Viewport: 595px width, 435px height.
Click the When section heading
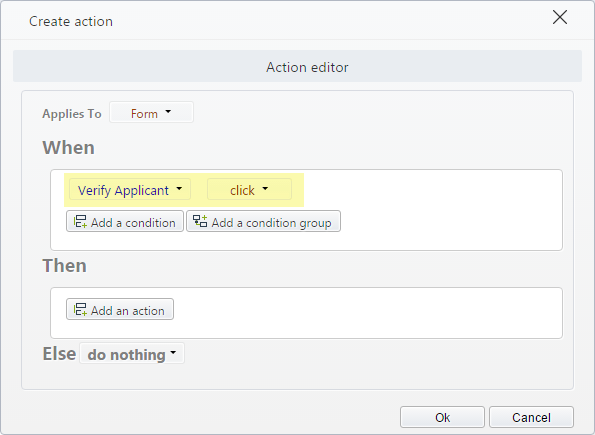click(68, 147)
